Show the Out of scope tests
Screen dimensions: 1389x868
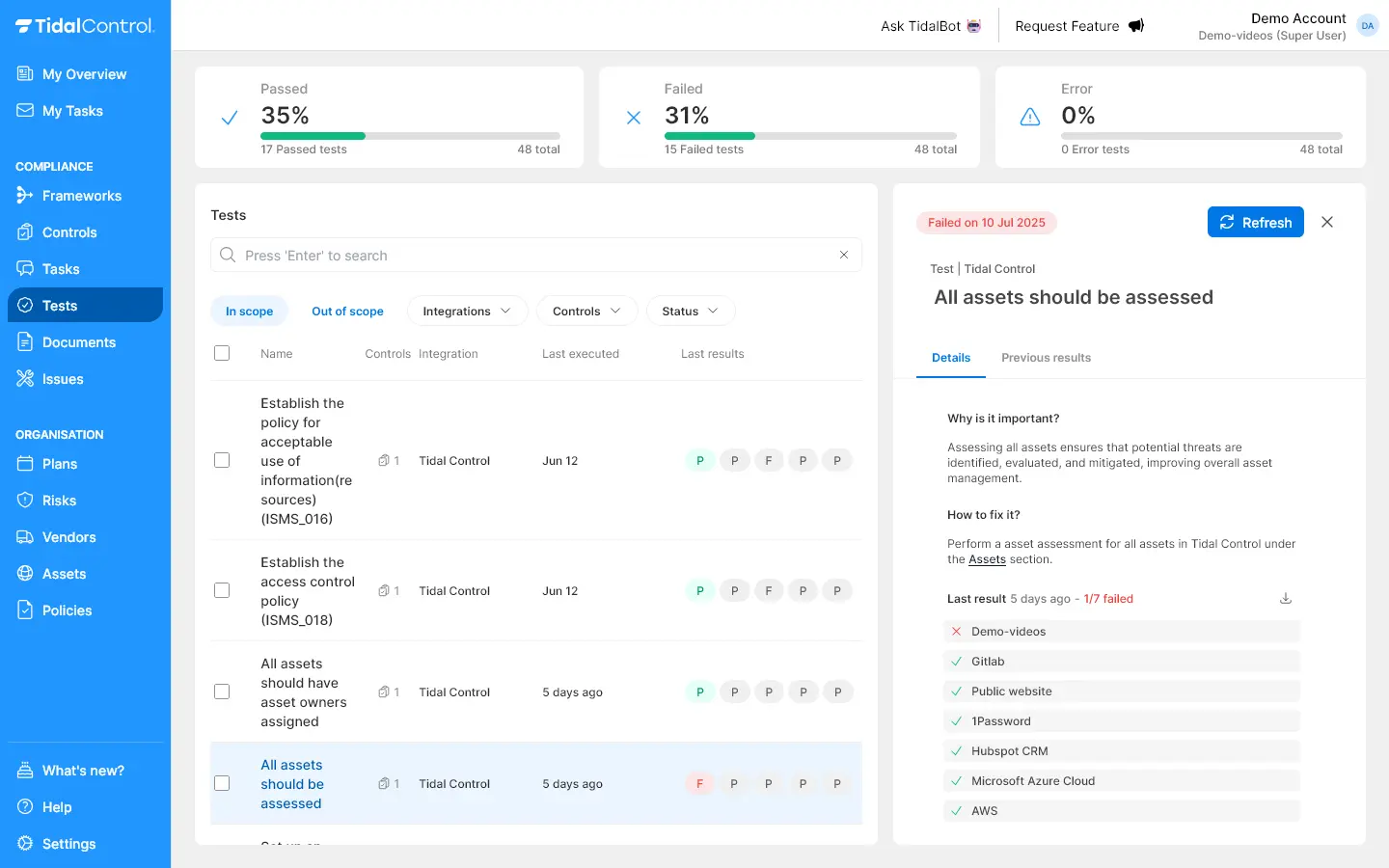point(347,312)
